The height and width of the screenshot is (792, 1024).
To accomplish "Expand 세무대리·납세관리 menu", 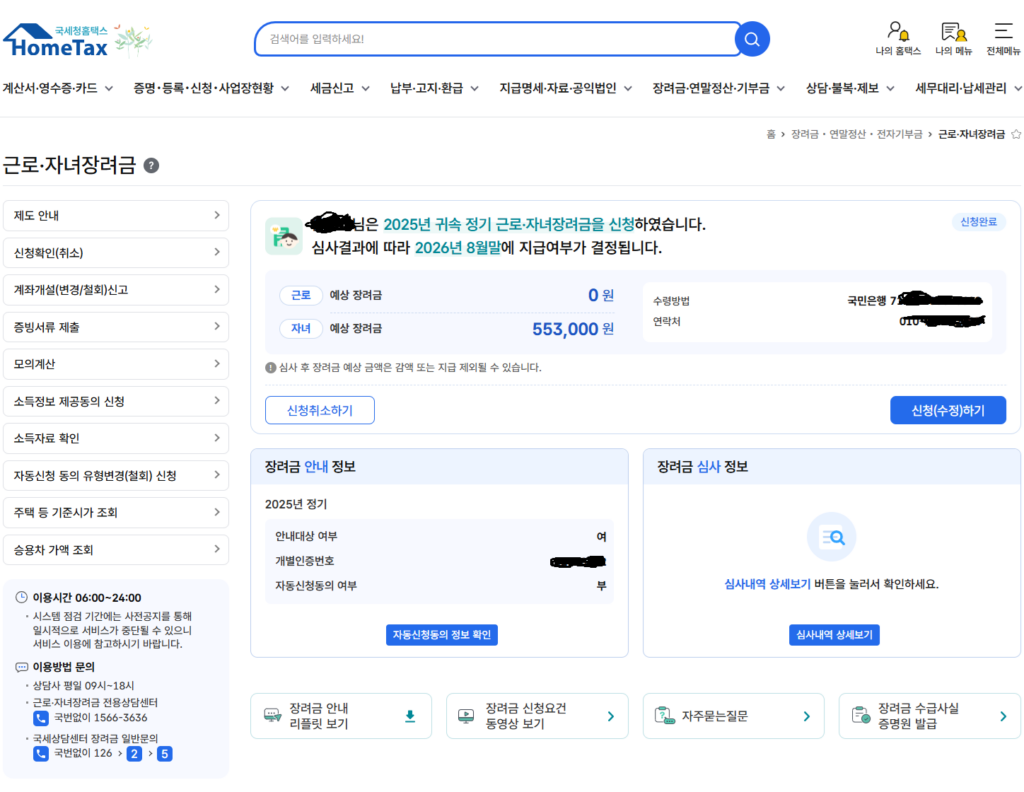I will [x=968, y=88].
